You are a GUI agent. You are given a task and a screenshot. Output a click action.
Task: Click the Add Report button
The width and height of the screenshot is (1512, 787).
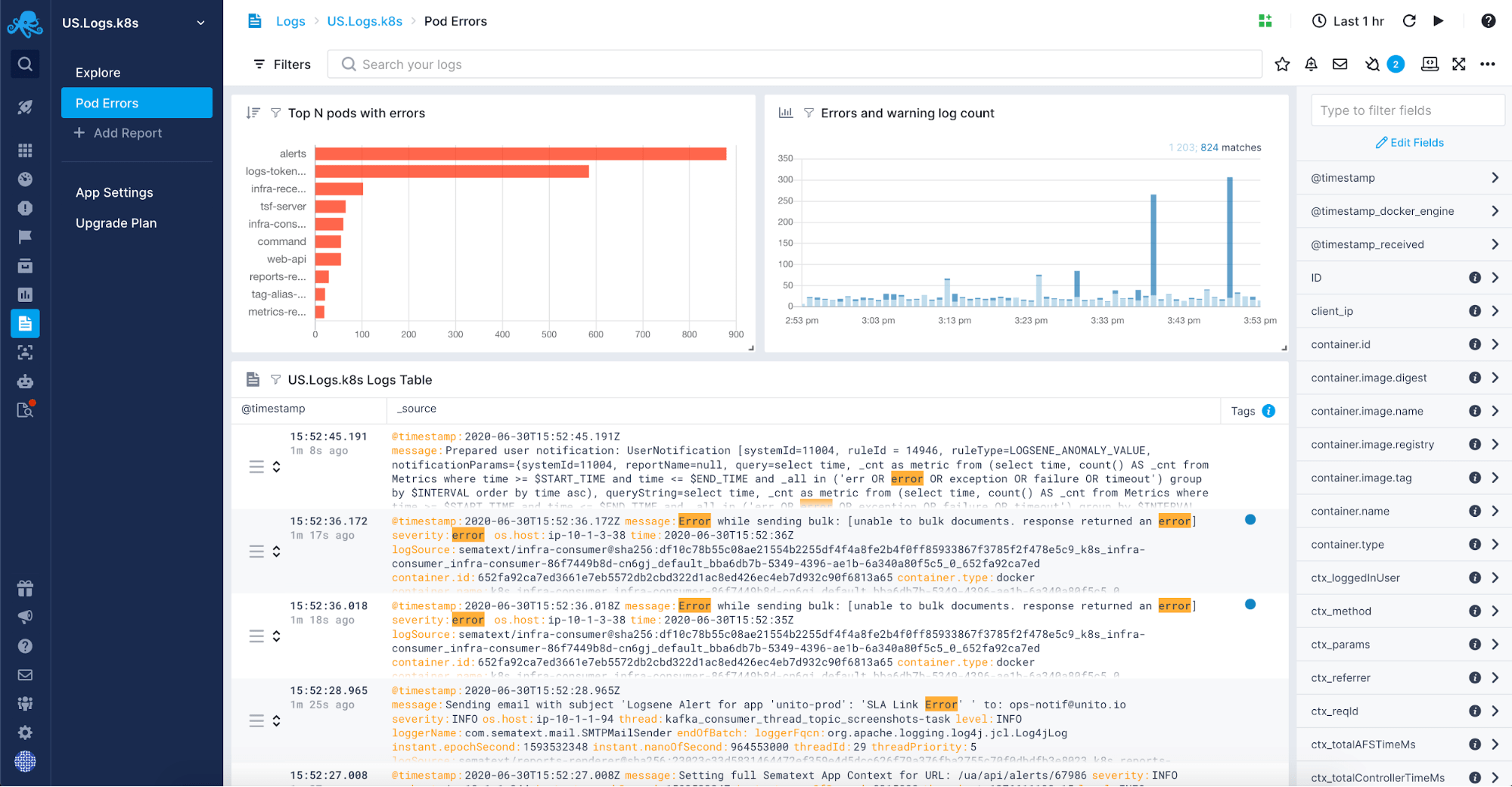tap(126, 132)
